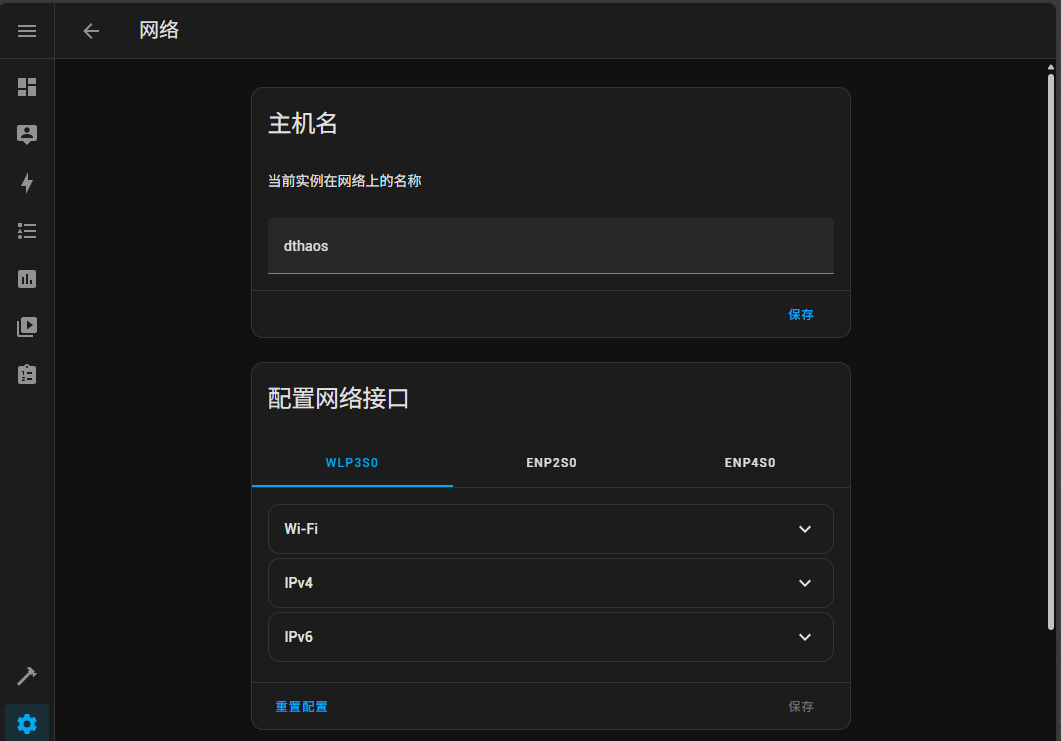Click 保存 in the 主机名 card
The width and height of the screenshot is (1061, 741).
click(800, 314)
